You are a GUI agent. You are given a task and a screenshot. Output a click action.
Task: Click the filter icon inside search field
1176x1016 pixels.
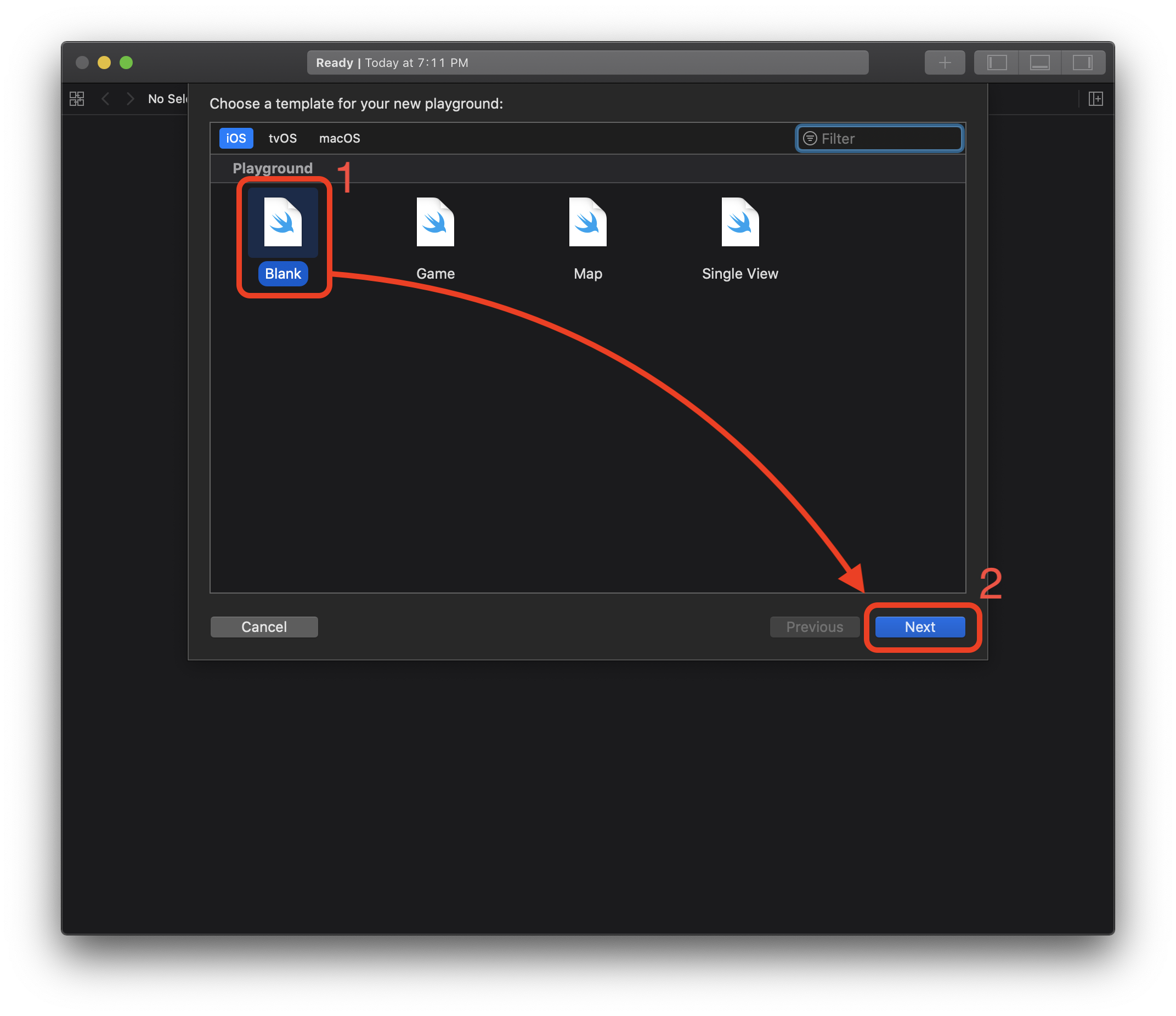tap(810, 138)
